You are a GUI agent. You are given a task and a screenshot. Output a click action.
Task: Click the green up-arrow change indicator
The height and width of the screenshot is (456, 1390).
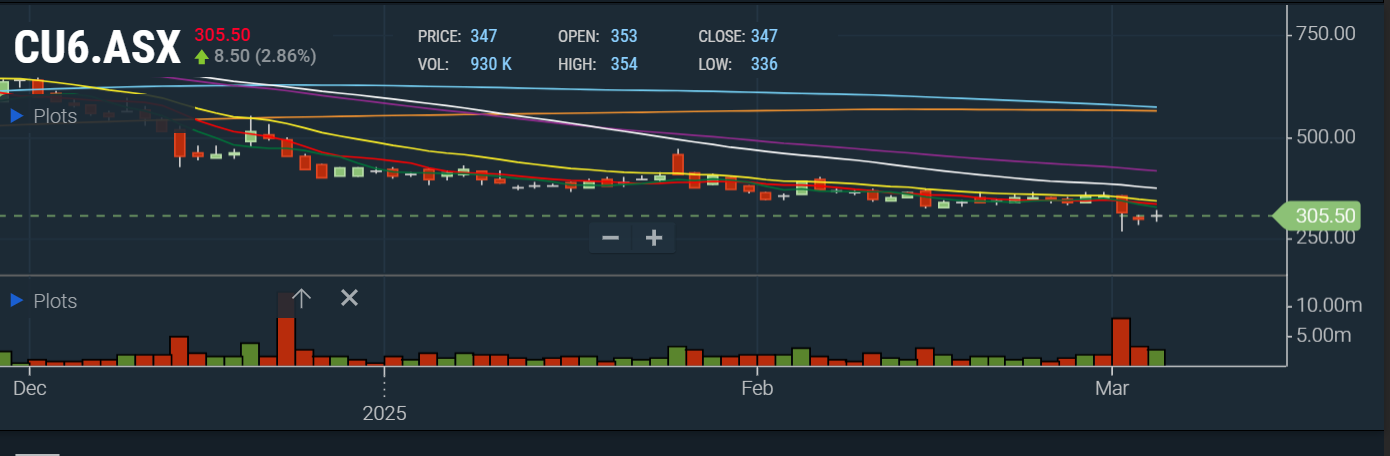point(202,56)
